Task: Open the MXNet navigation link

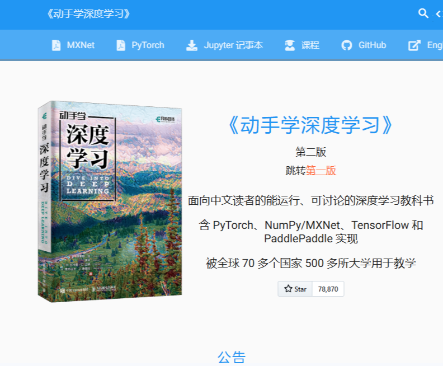Action: click(x=73, y=45)
